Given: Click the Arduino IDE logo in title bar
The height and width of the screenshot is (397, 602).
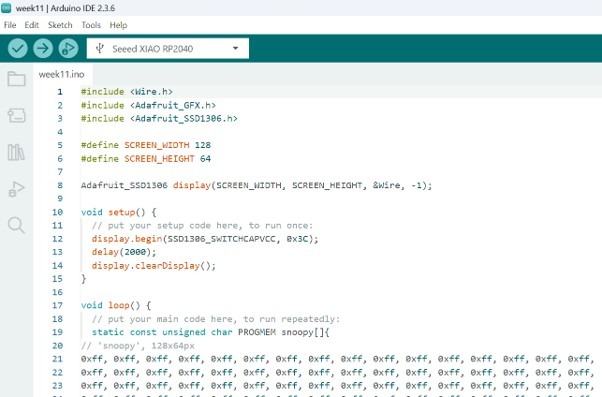Looking at the screenshot, I should pos(6,8).
